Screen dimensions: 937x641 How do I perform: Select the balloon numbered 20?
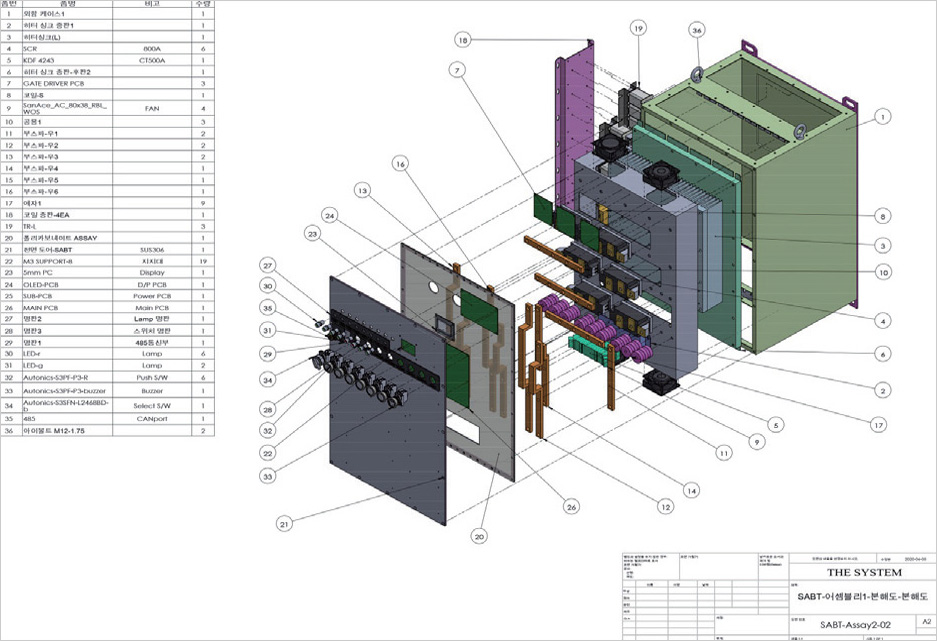coord(479,537)
